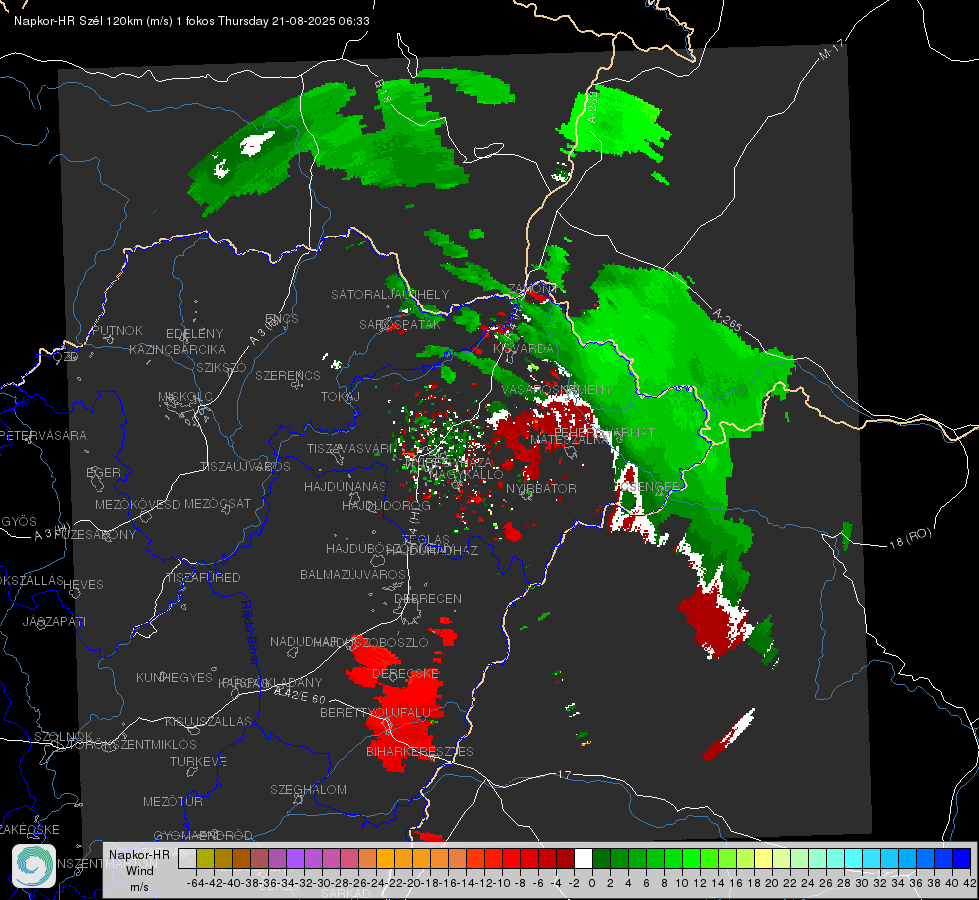Select the A-265 road label
979x900 pixels.
[727, 320]
